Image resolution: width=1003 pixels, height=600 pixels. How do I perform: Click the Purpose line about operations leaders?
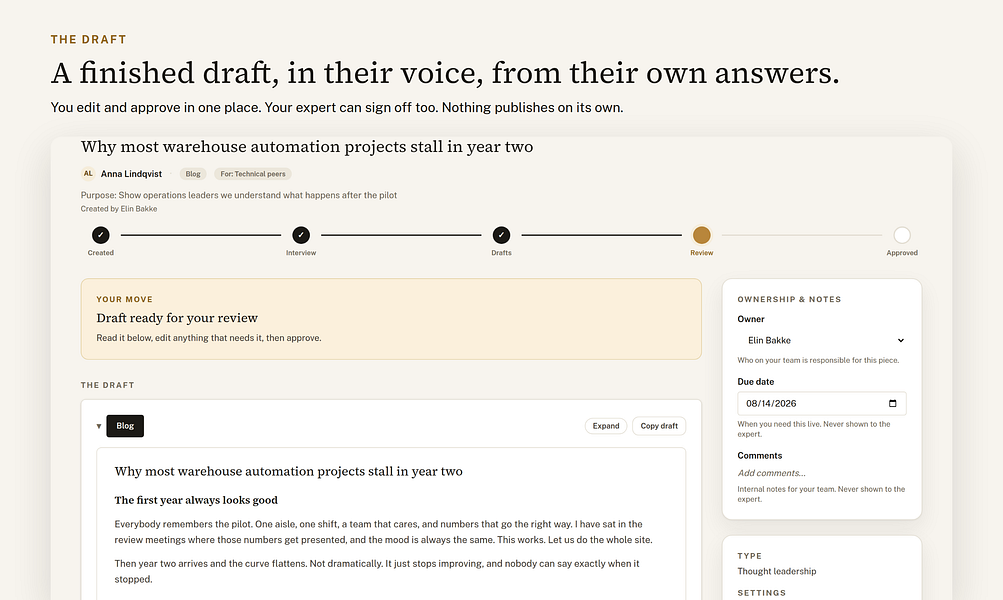[x=239, y=195]
